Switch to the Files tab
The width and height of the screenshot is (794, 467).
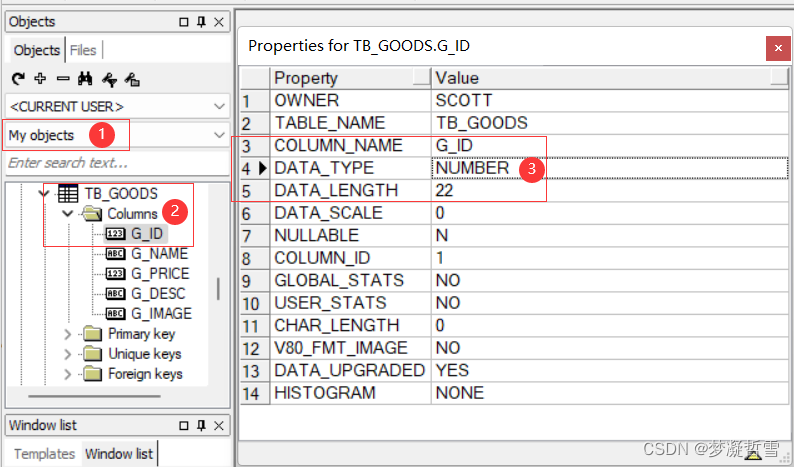(x=83, y=50)
